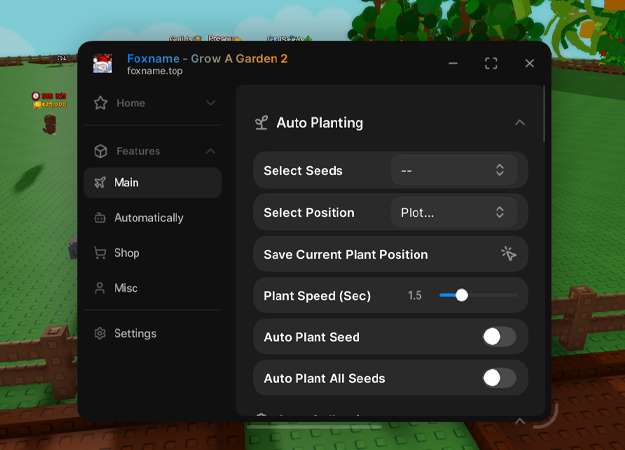The image size is (625, 450).
Task: Click the Auto Planting heading text
Action: (x=320, y=123)
